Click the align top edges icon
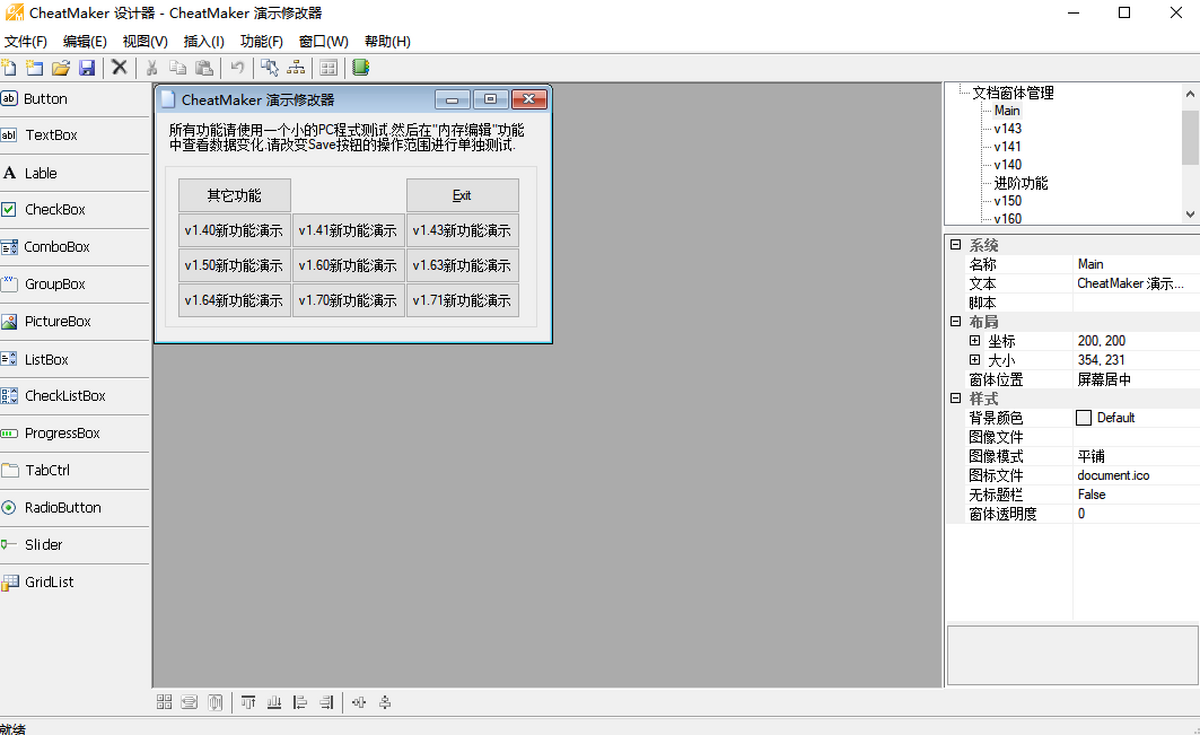 click(248, 703)
